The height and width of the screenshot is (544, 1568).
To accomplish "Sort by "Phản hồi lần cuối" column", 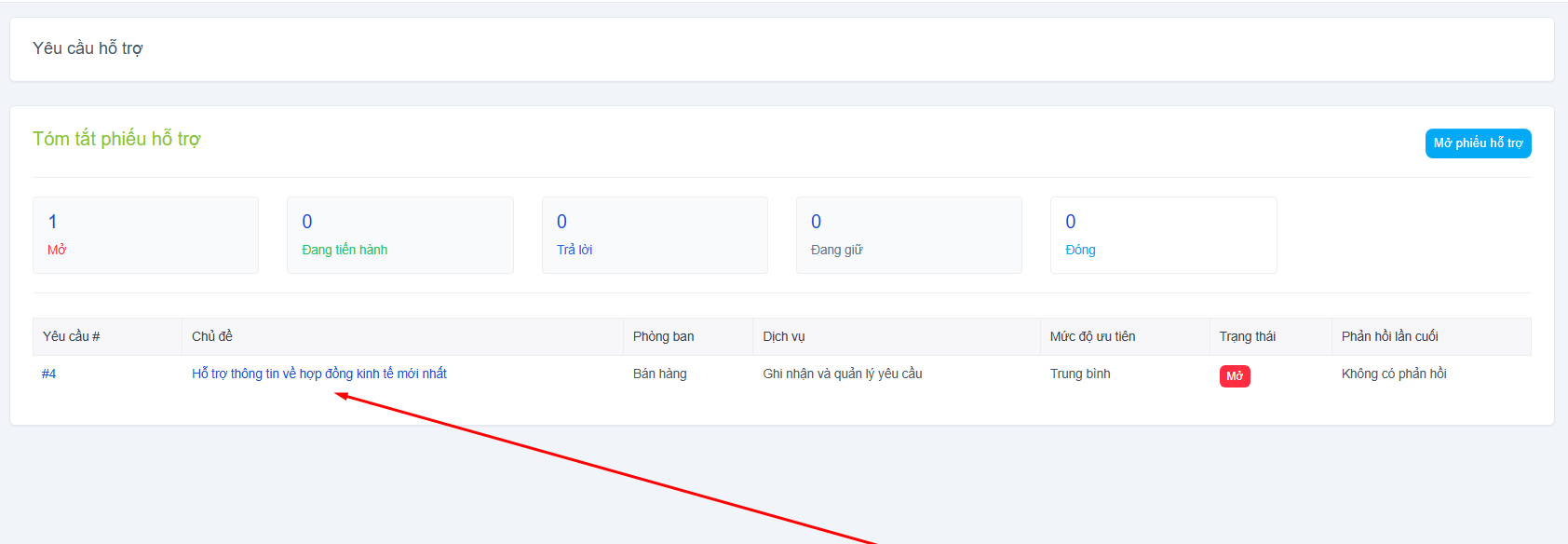I will 1389,336.
